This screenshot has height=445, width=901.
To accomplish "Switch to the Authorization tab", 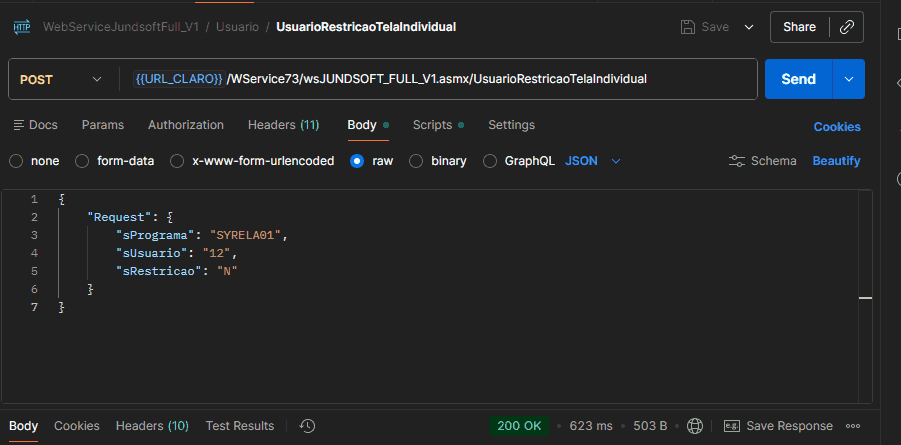I will coord(186,125).
